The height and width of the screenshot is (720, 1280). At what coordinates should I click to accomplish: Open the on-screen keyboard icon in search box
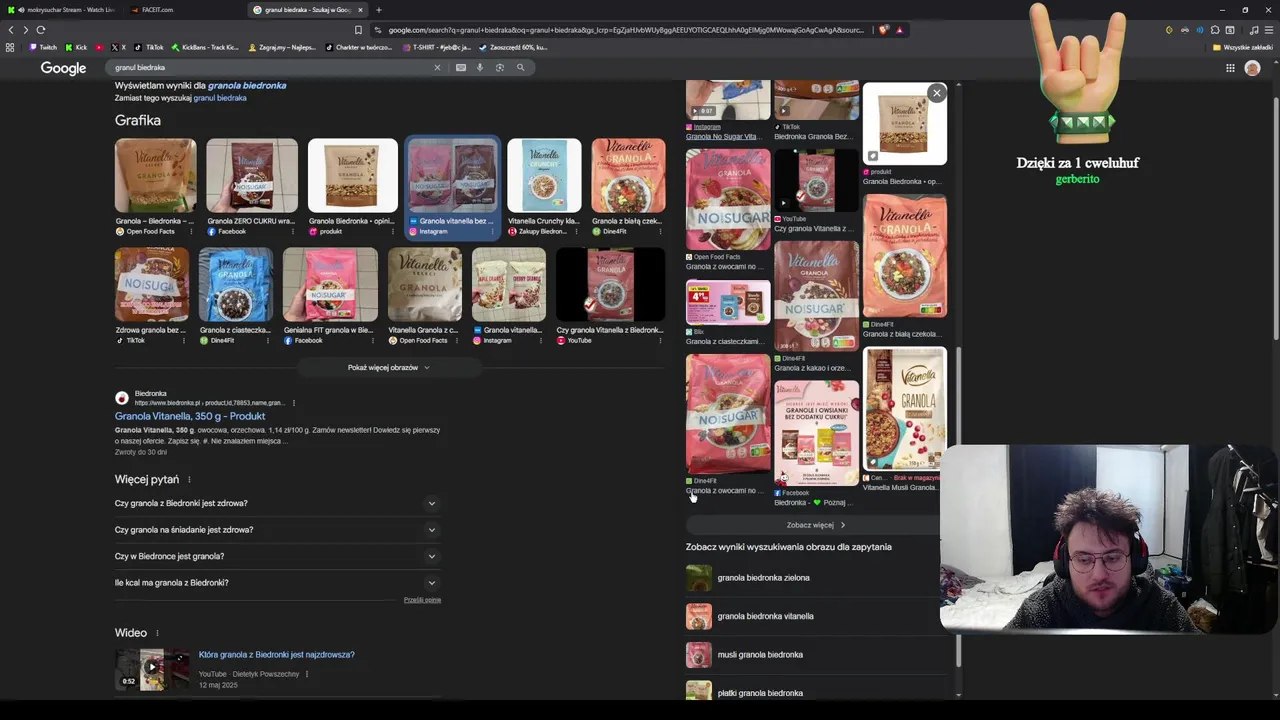pyautogui.click(x=461, y=68)
